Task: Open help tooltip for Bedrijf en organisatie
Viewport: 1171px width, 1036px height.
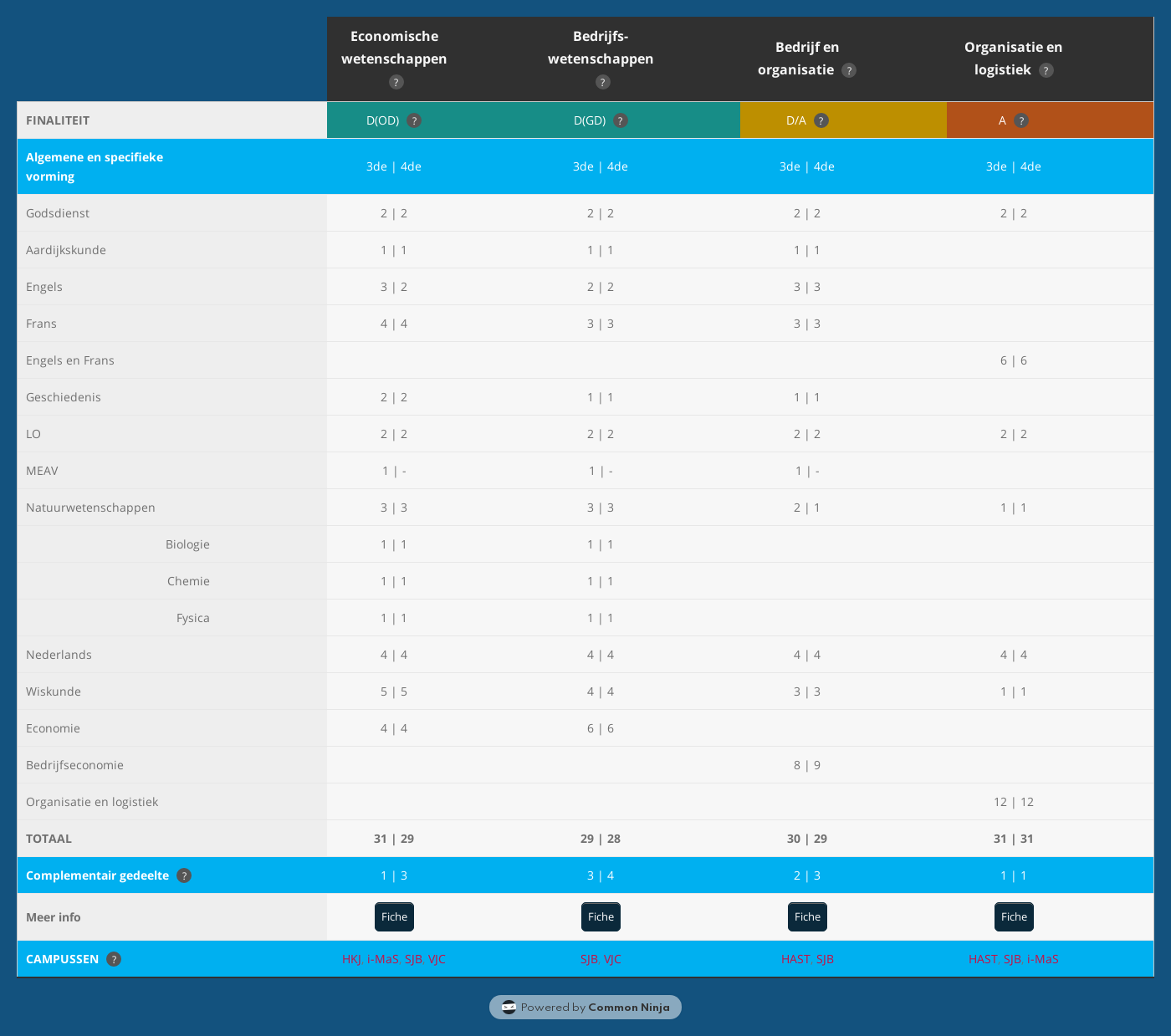Action: (x=849, y=70)
